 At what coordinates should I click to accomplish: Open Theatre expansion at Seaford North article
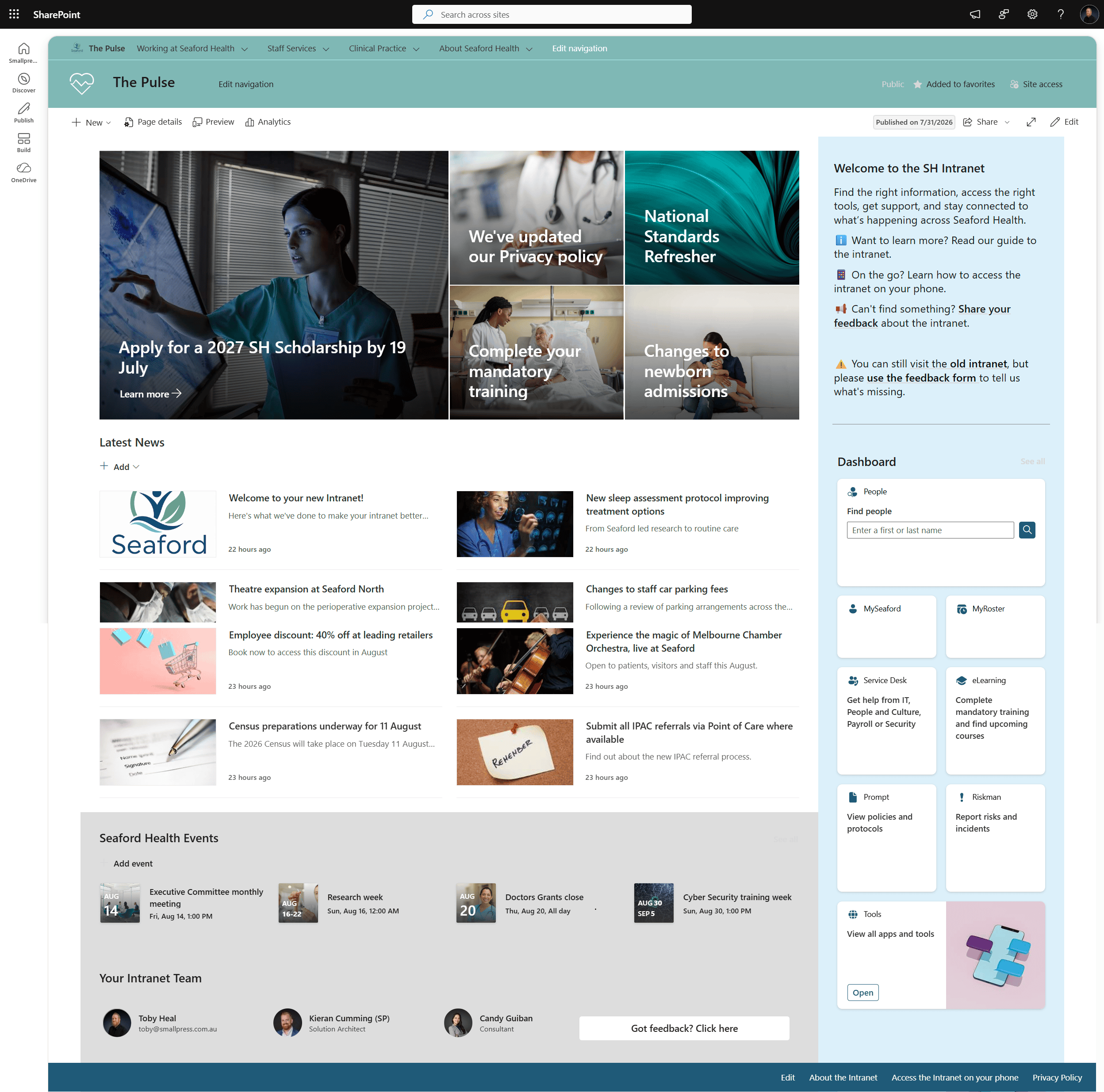coord(306,589)
